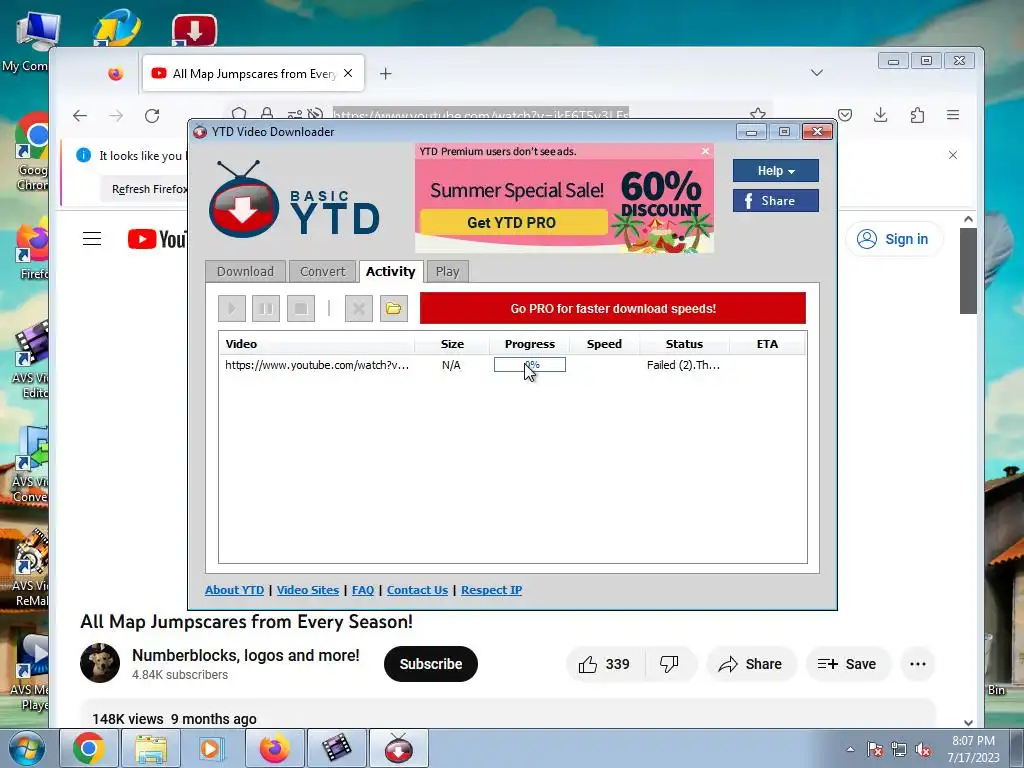1024x768 pixels.
Task: Open more actions three-dot menu
Action: pos(918,664)
